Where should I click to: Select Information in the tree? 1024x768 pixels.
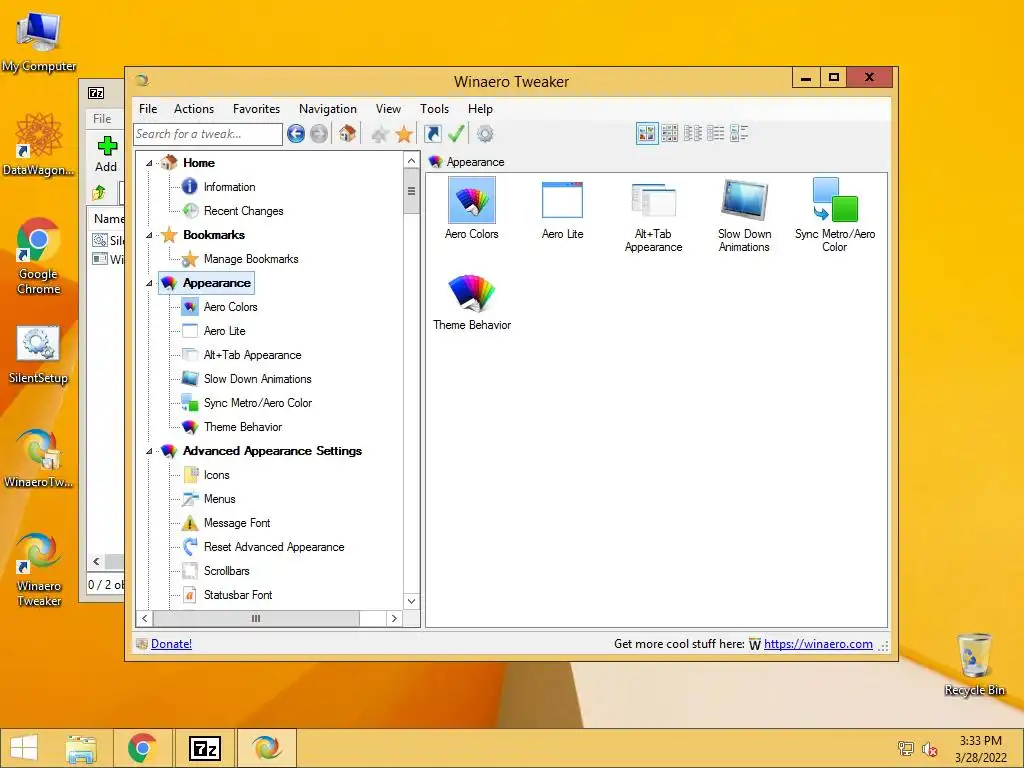click(229, 187)
